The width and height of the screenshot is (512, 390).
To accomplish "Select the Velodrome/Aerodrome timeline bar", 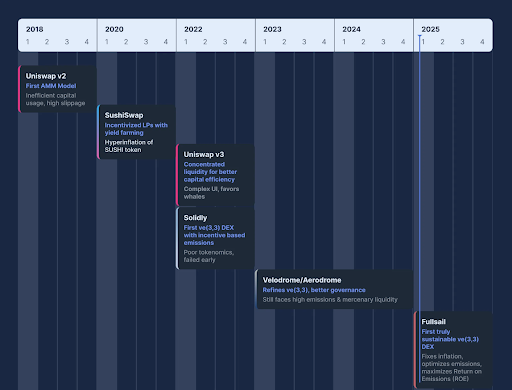I will pyautogui.click(x=334, y=289).
